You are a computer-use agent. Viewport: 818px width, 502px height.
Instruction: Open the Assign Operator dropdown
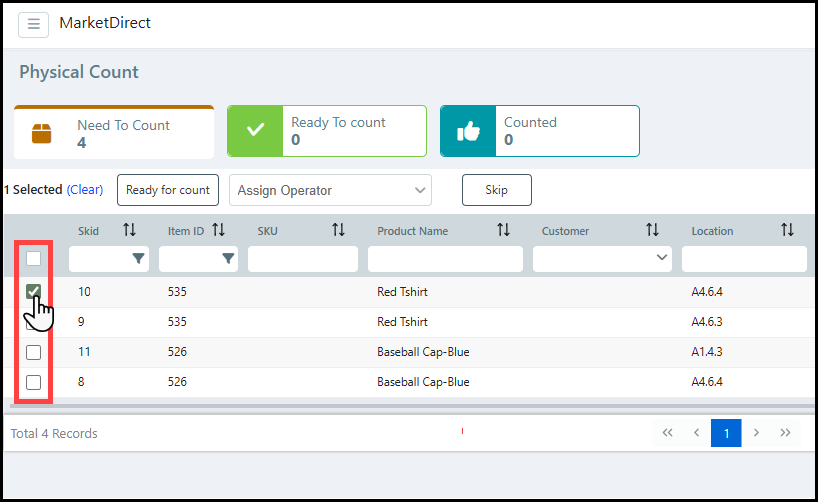pos(331,190)
